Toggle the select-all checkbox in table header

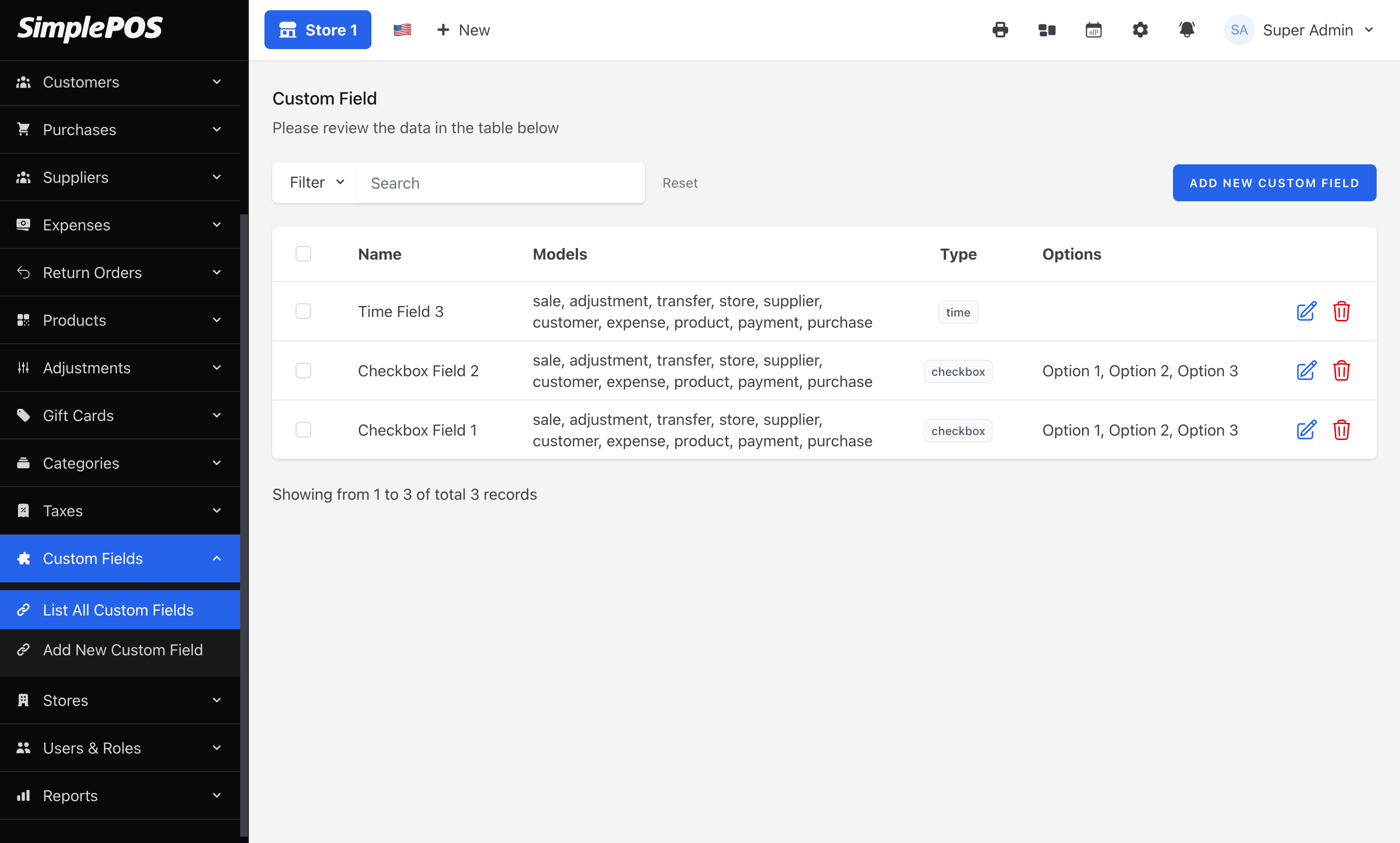[303, 254]
